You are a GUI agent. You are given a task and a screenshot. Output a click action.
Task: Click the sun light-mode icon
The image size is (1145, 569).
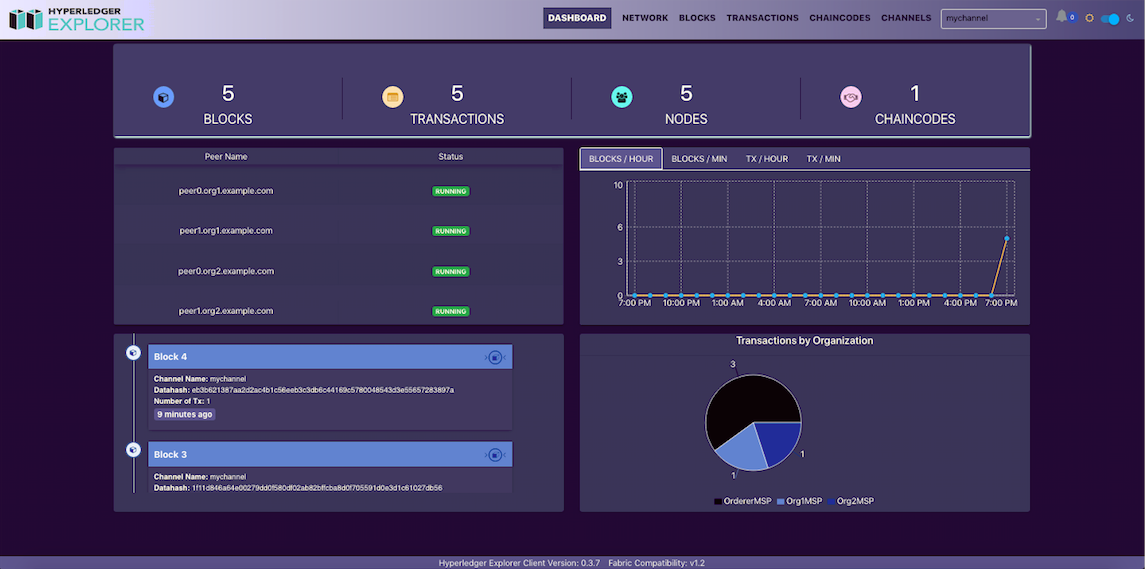[1090, 18]
